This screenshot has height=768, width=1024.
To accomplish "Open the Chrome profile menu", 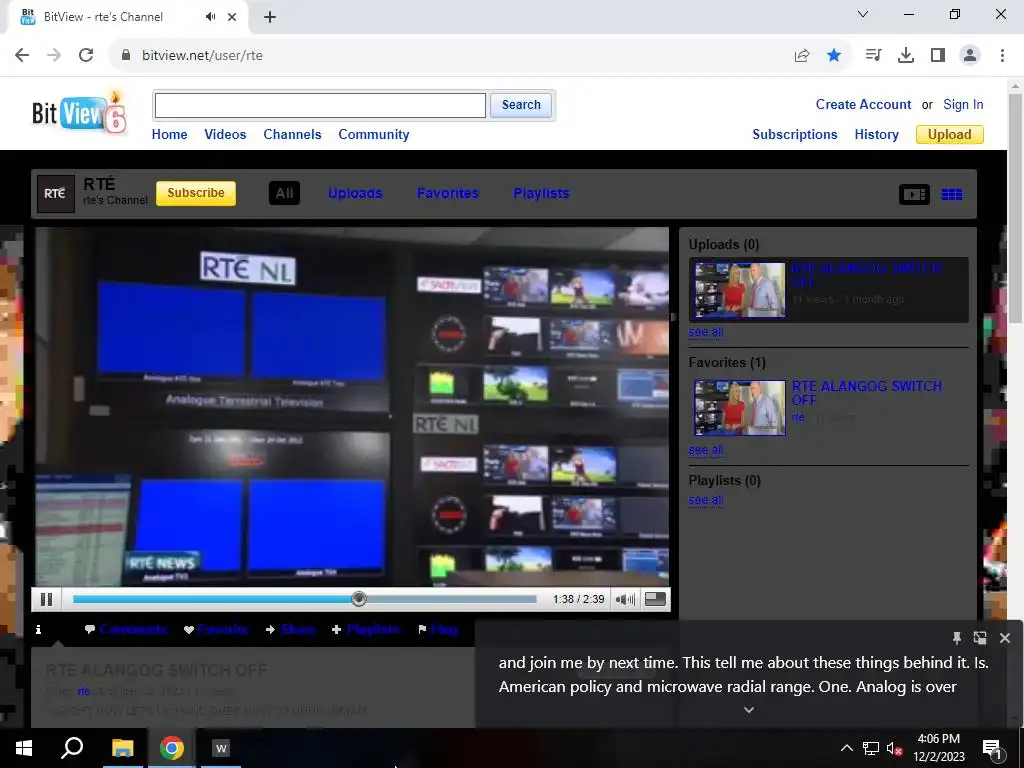I will 970,56.
